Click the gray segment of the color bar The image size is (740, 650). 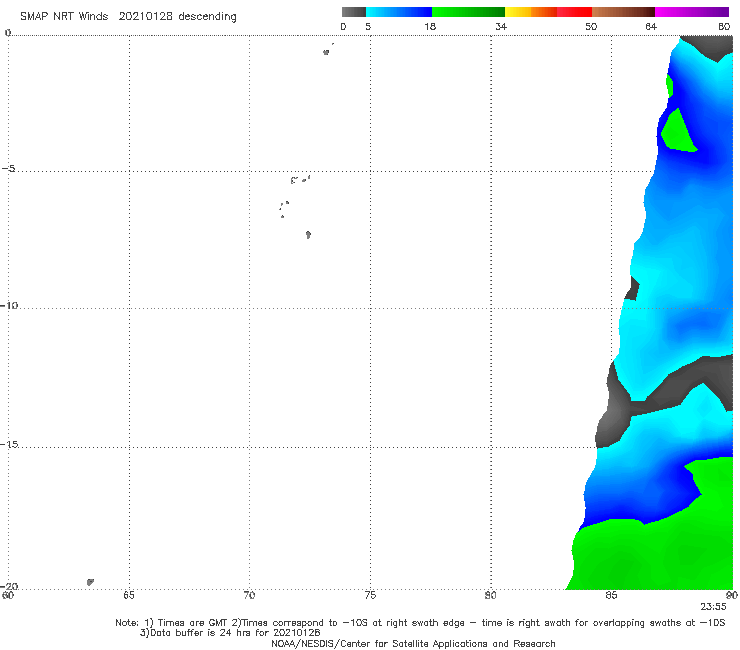(x=353, y=12)
